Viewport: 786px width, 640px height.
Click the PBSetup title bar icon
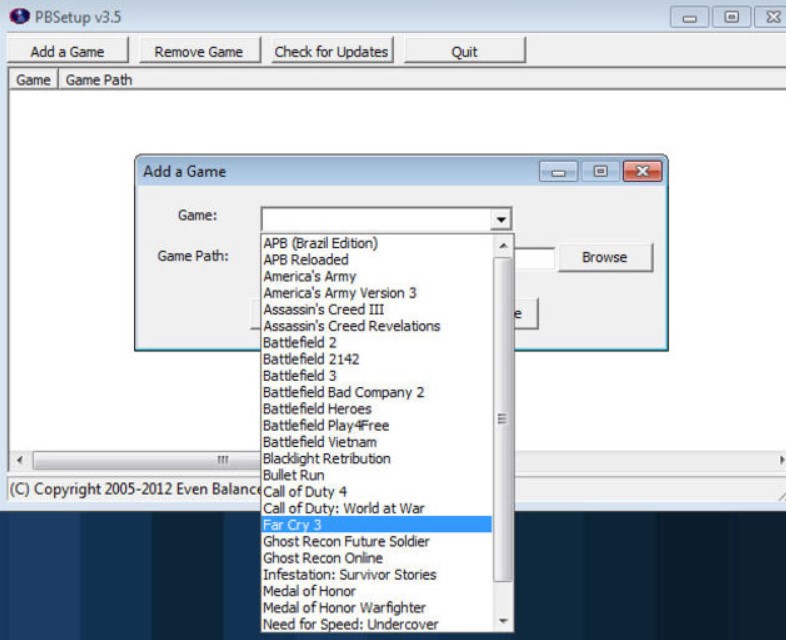pyautogui.click(x=20, y=16)
